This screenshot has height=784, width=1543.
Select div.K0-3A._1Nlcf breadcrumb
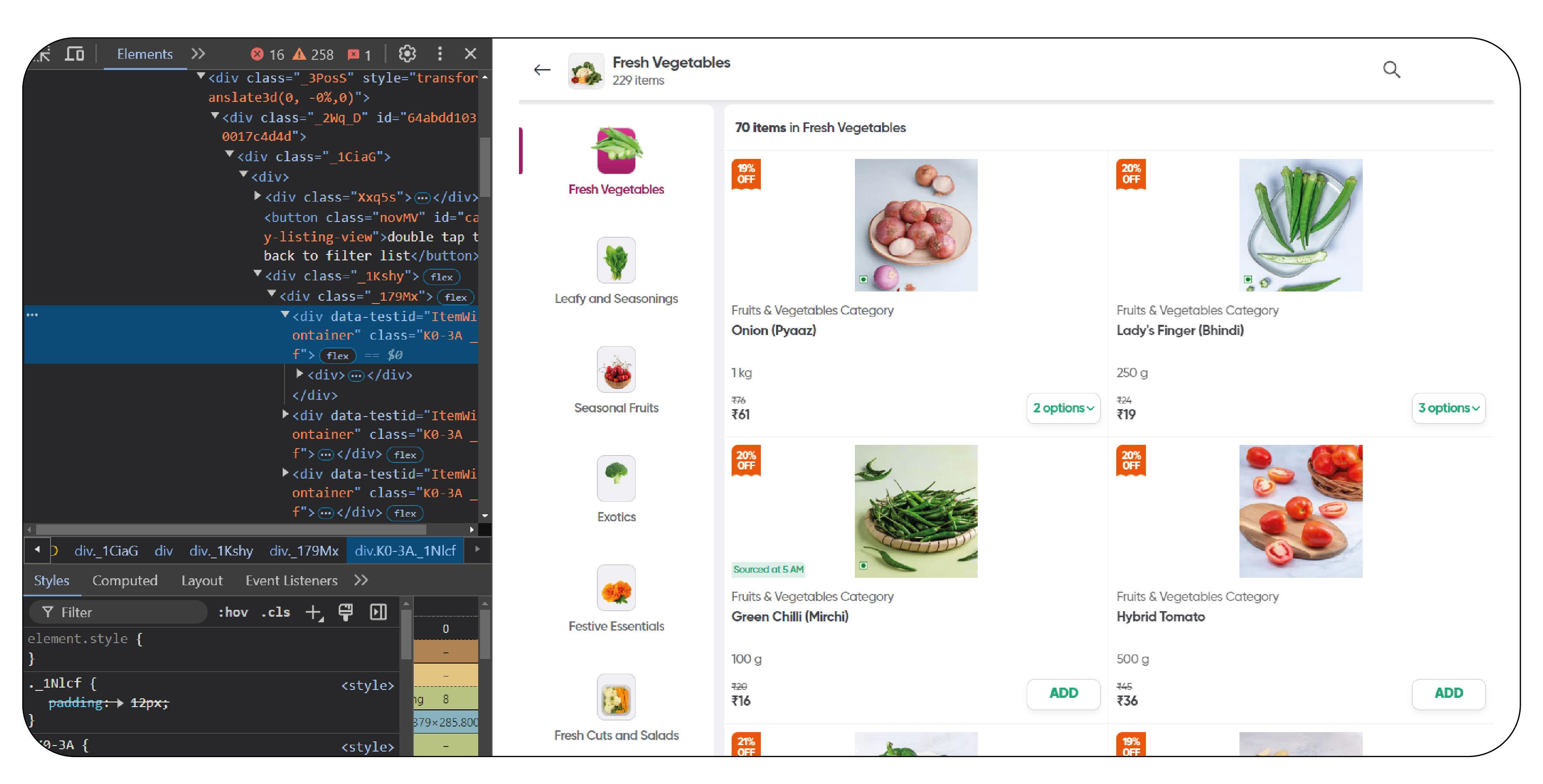click(405, 550)
